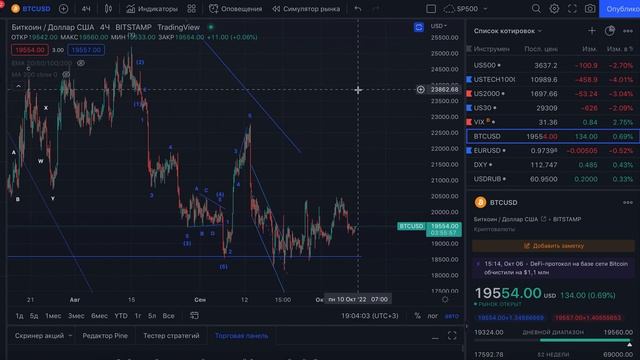Open time axis settings gear icon
The width and height of the screenshot is (640, 360).
pos(445,299)
